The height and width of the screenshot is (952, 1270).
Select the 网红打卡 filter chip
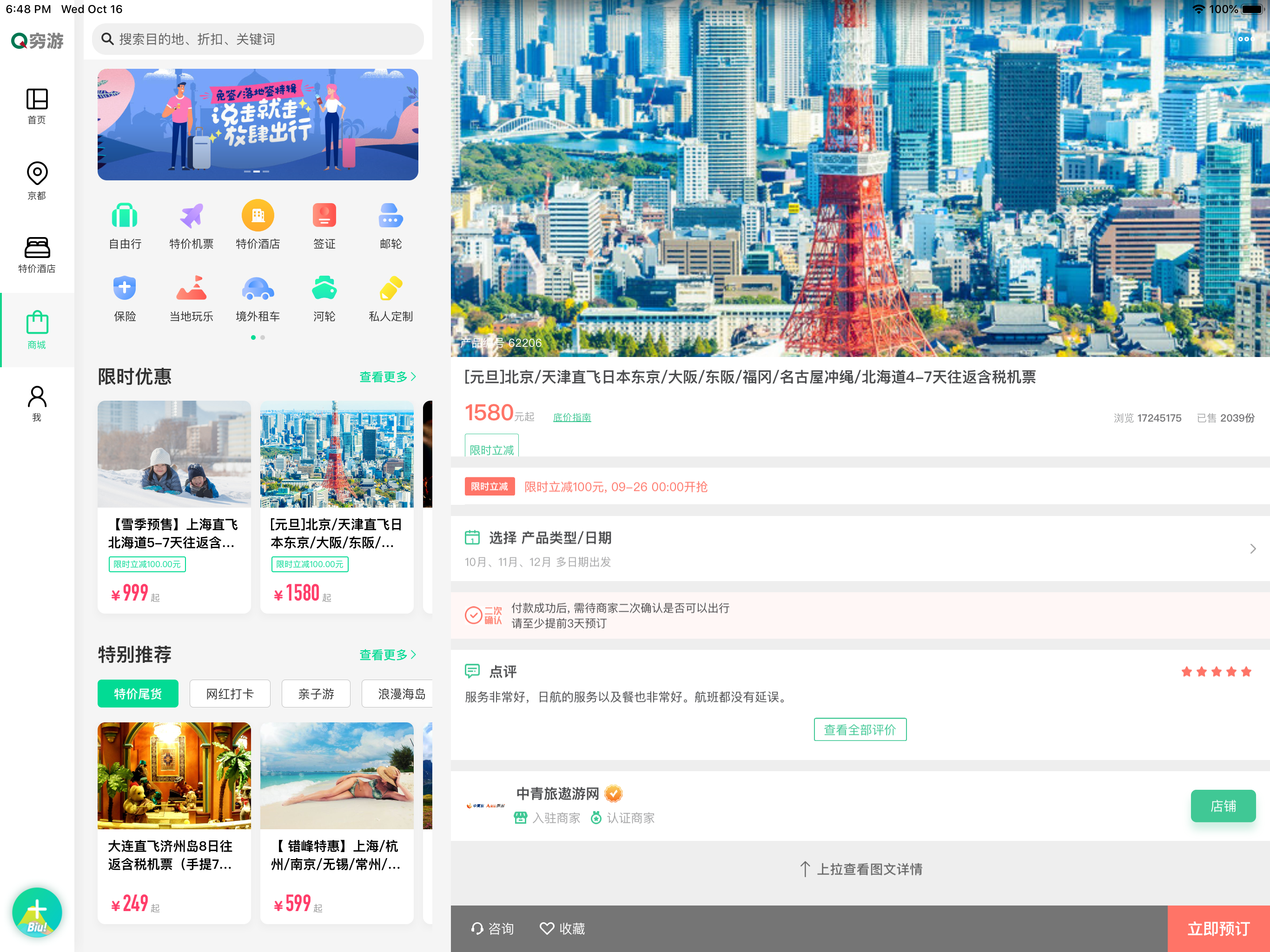[x=230, y=694]
